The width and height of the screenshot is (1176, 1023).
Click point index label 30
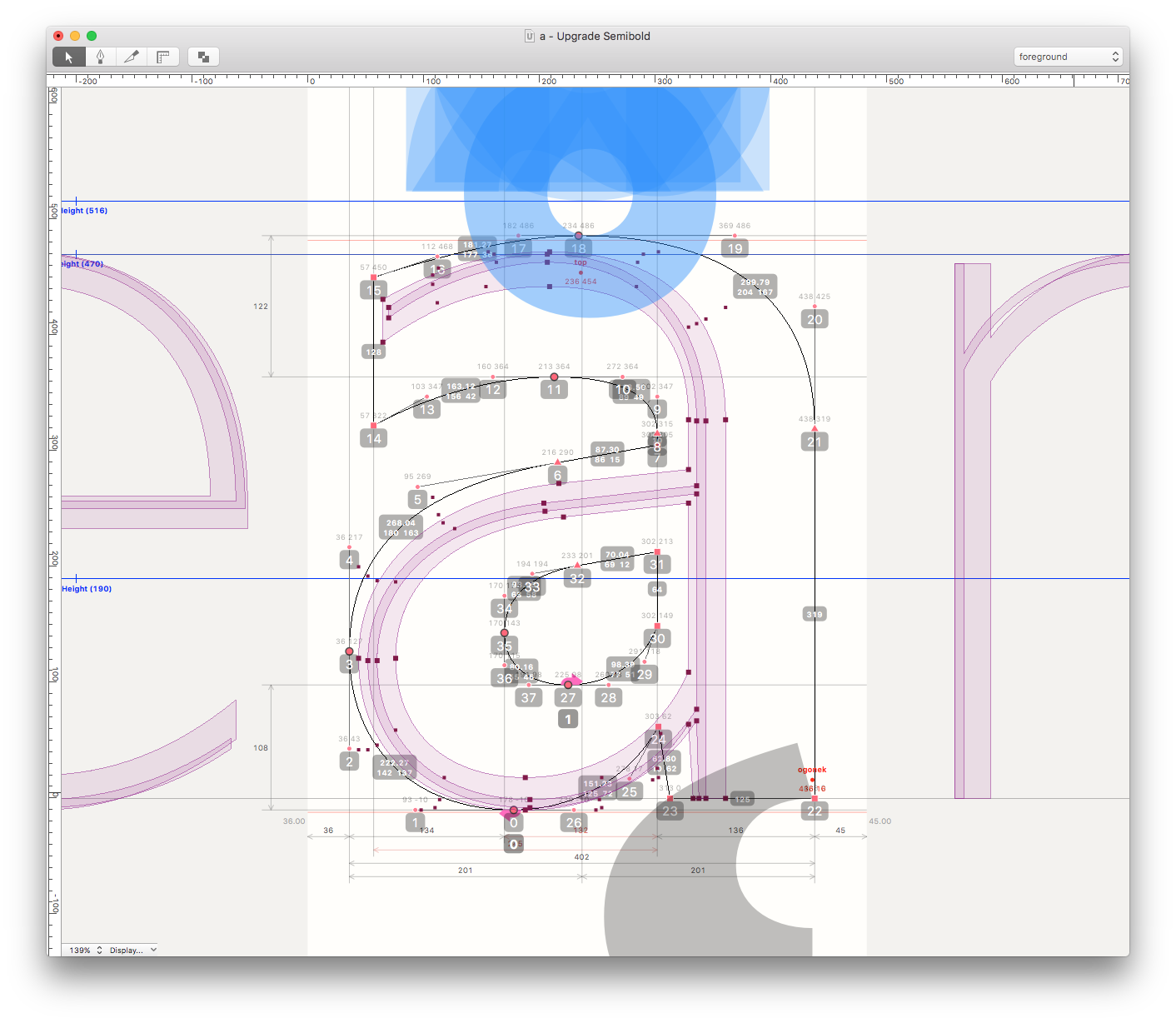pyautogui.click(x=658, y=638)
